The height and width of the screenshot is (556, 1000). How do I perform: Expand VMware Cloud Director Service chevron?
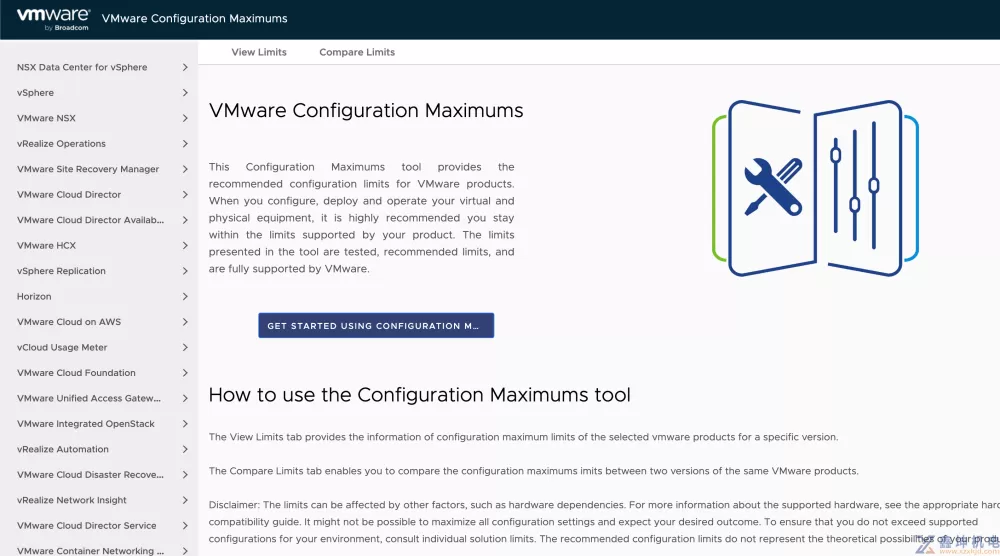click(185, 526)
